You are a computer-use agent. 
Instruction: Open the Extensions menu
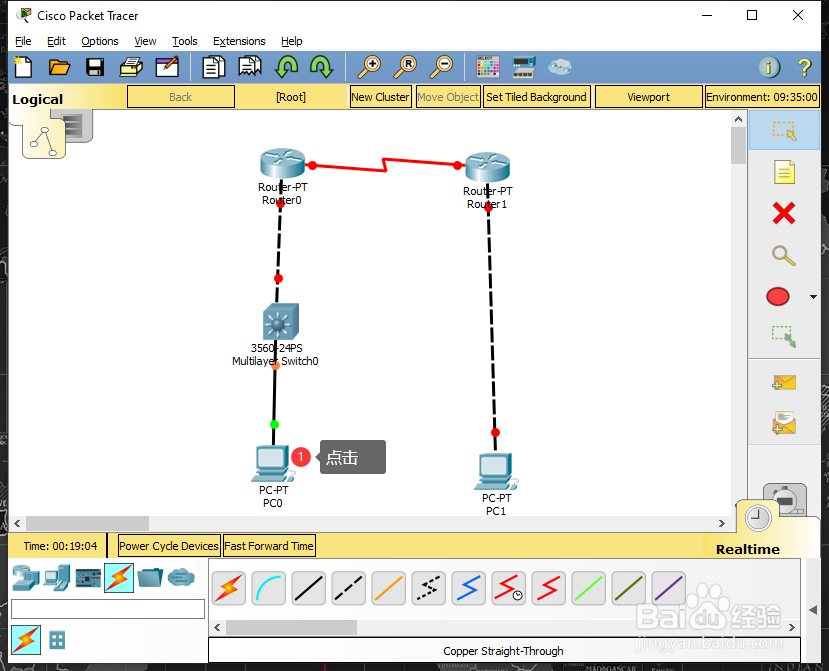[x=239, y=41]
